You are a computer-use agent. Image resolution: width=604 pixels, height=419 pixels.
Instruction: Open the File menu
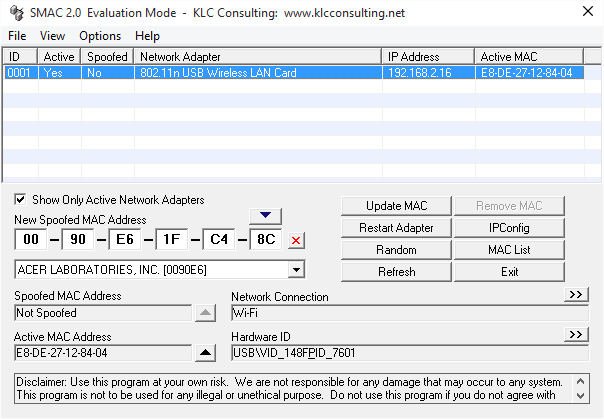tap(17, 36)
